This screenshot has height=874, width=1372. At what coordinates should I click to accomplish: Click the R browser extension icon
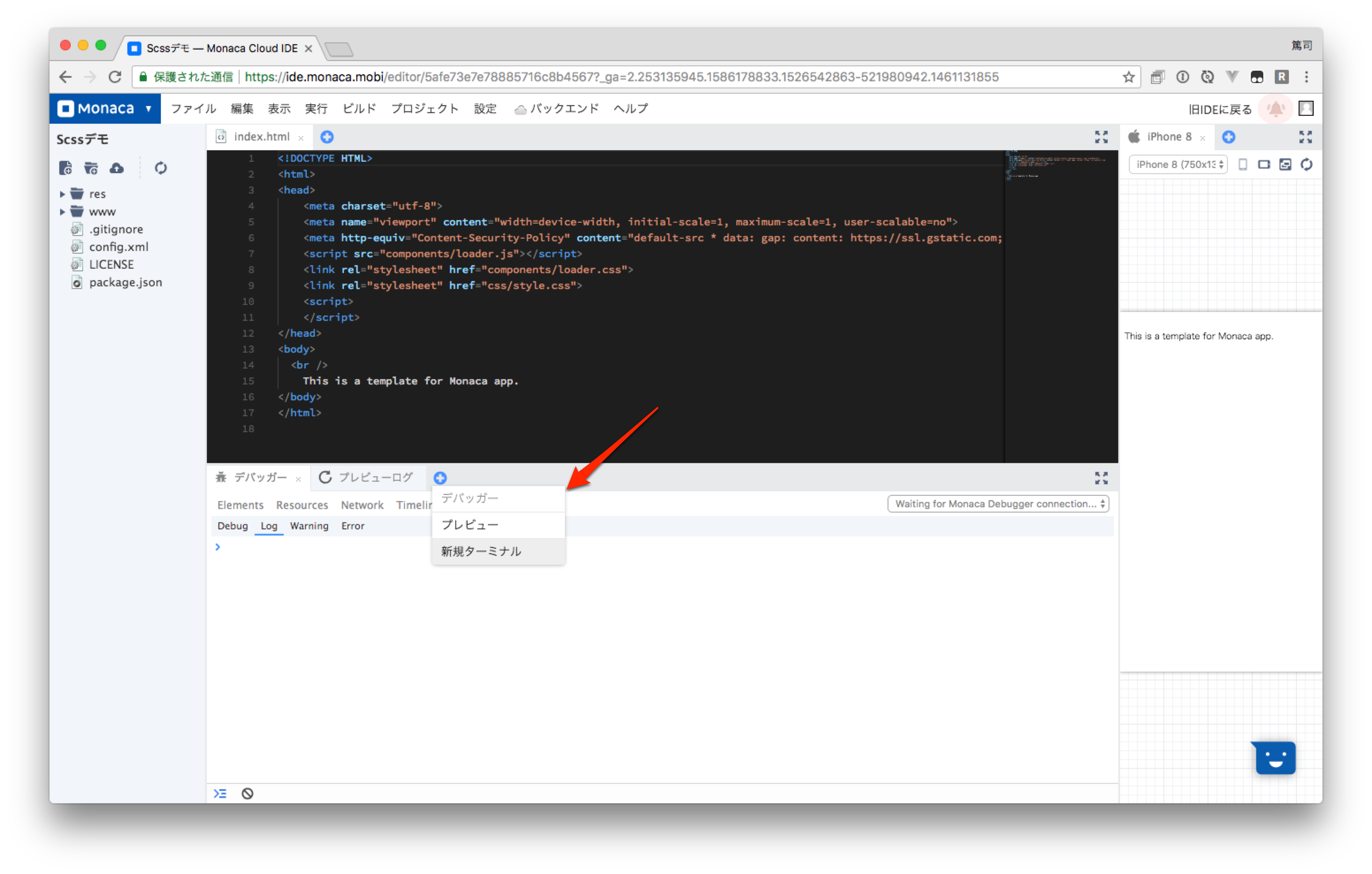point(1281,77)
